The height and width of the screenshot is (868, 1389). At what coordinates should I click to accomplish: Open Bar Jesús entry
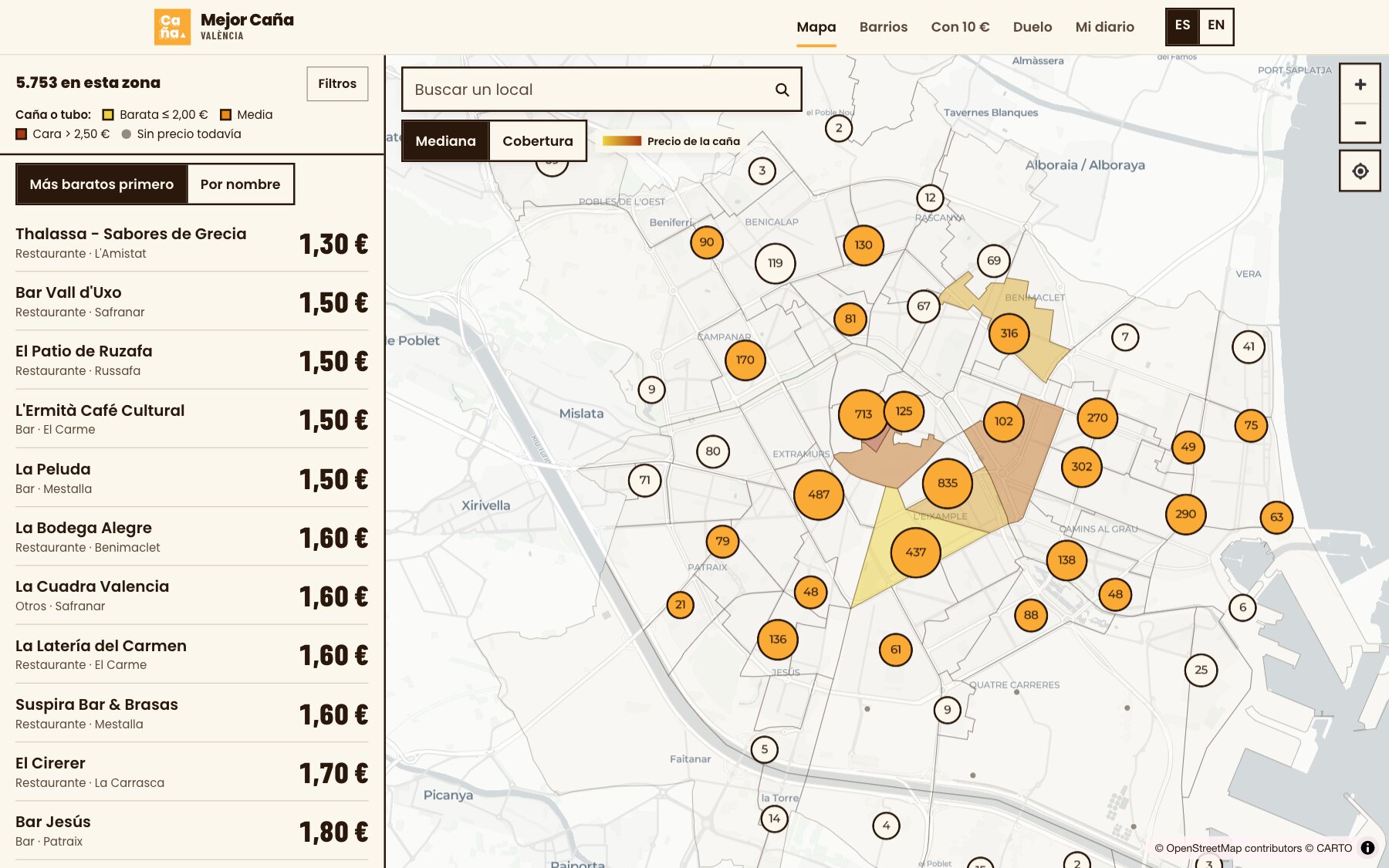(191, 831)
